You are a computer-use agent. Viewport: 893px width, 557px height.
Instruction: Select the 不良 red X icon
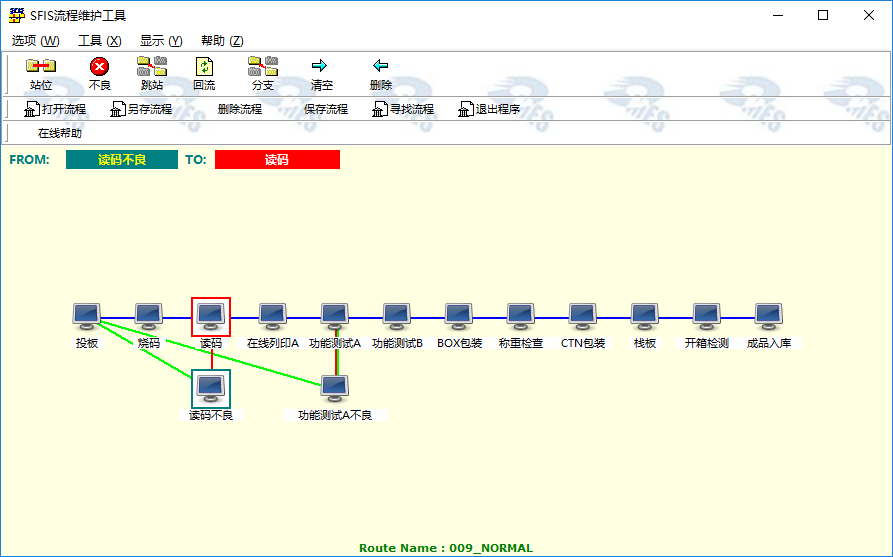pos(99,67)
